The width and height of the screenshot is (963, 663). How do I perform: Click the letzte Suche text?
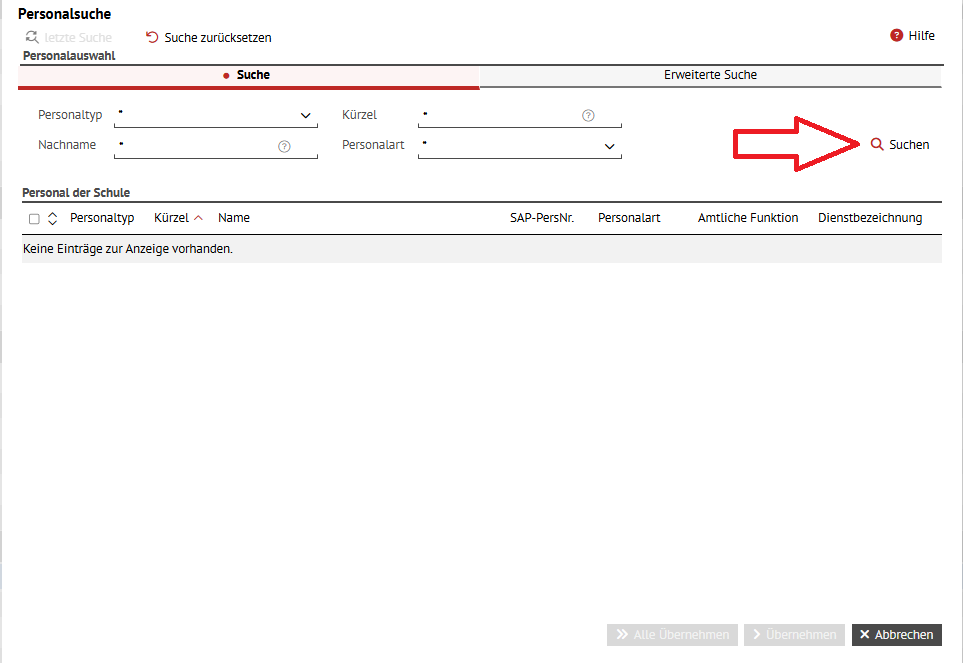pos(78,38)
